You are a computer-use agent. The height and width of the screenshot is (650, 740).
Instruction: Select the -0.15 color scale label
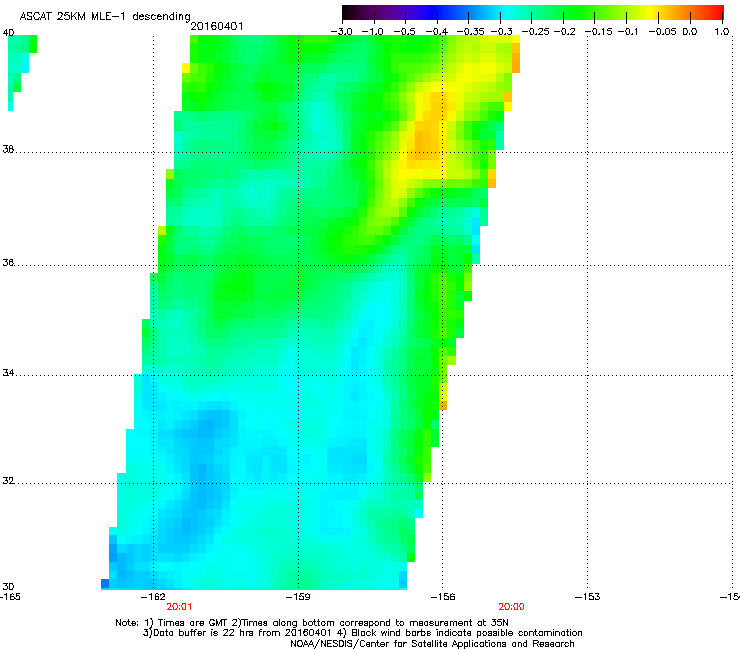[599, 31]
